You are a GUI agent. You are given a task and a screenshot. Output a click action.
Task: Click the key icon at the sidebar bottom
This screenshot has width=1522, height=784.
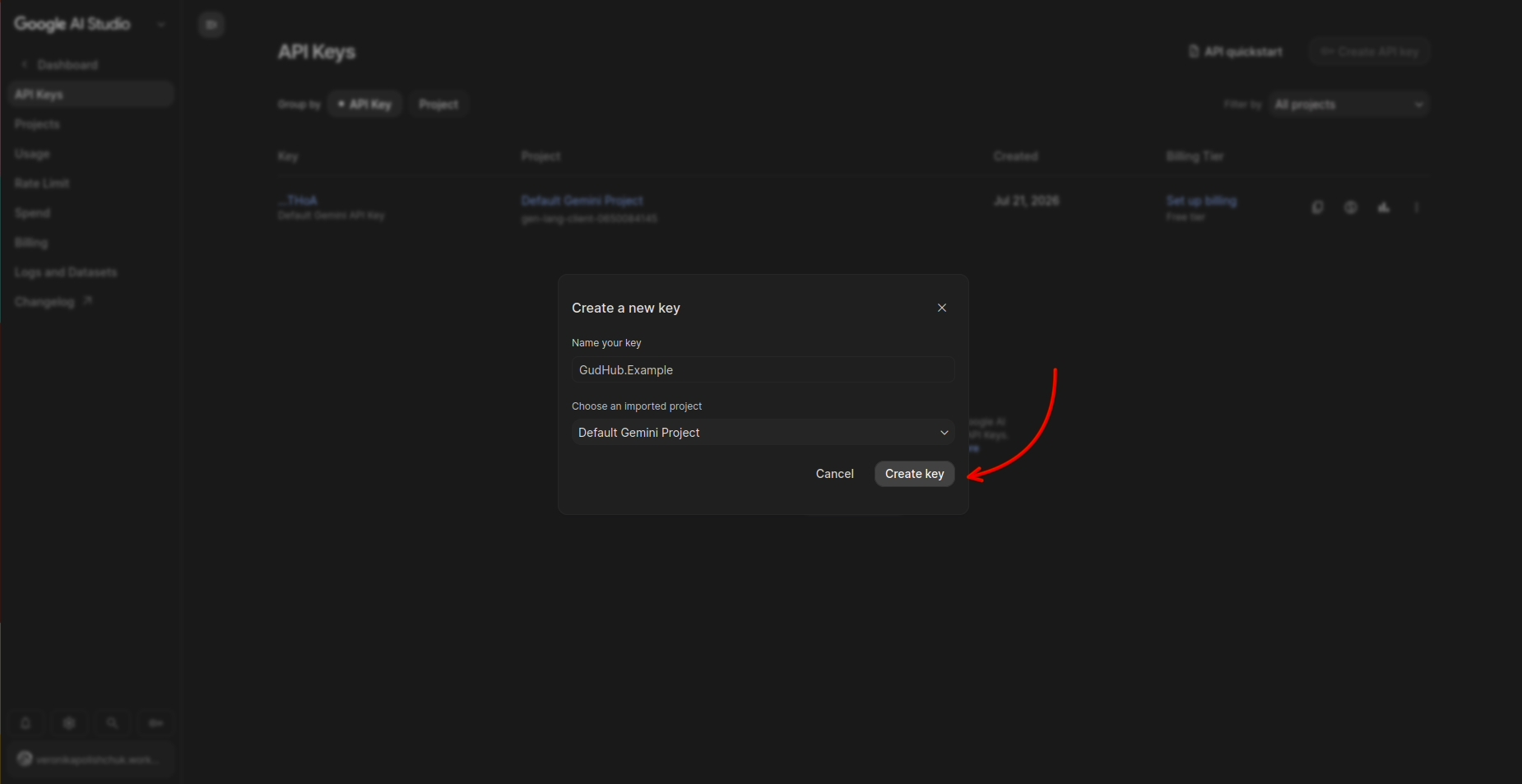(155, 723)
